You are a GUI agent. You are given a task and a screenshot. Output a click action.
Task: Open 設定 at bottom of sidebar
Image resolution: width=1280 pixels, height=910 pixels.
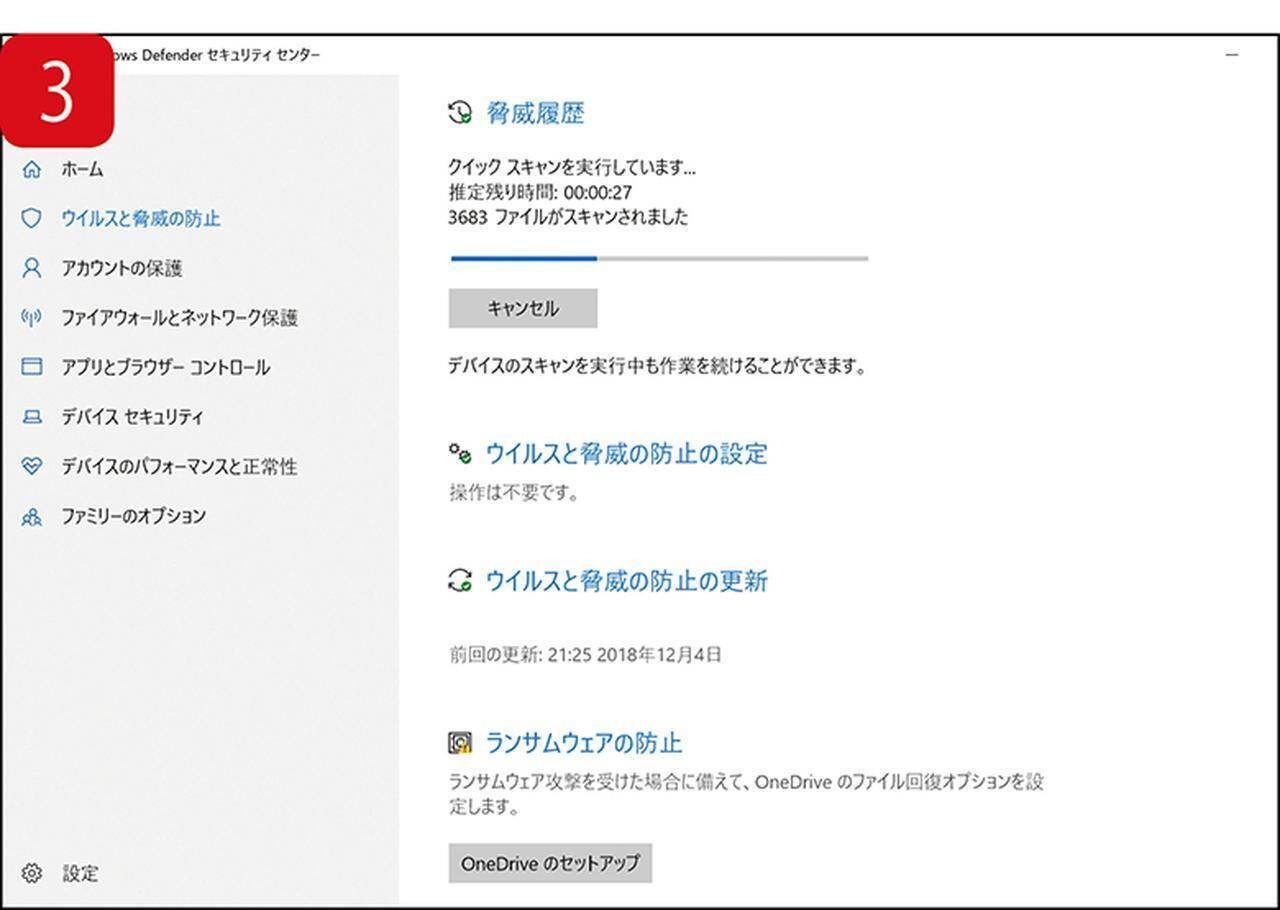[x=81, y=873]
